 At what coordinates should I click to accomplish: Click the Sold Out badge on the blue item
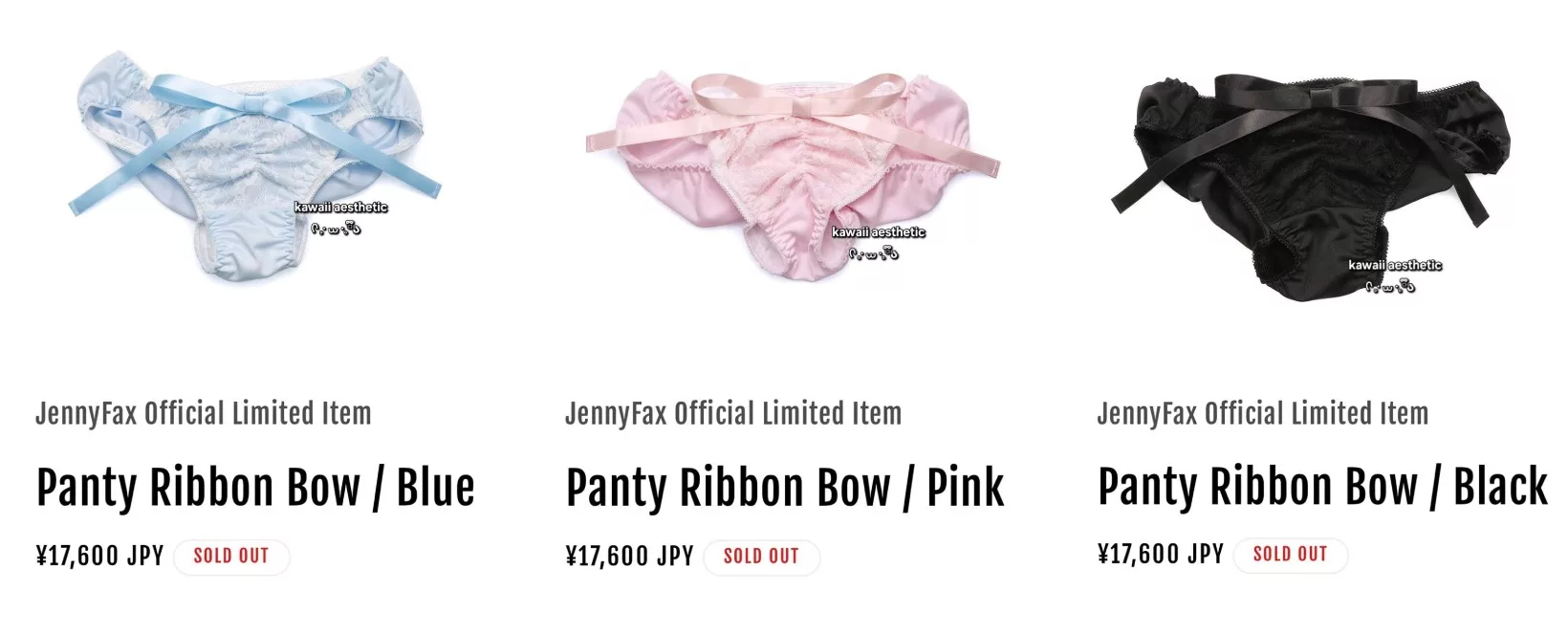click(x=231, y=557)
